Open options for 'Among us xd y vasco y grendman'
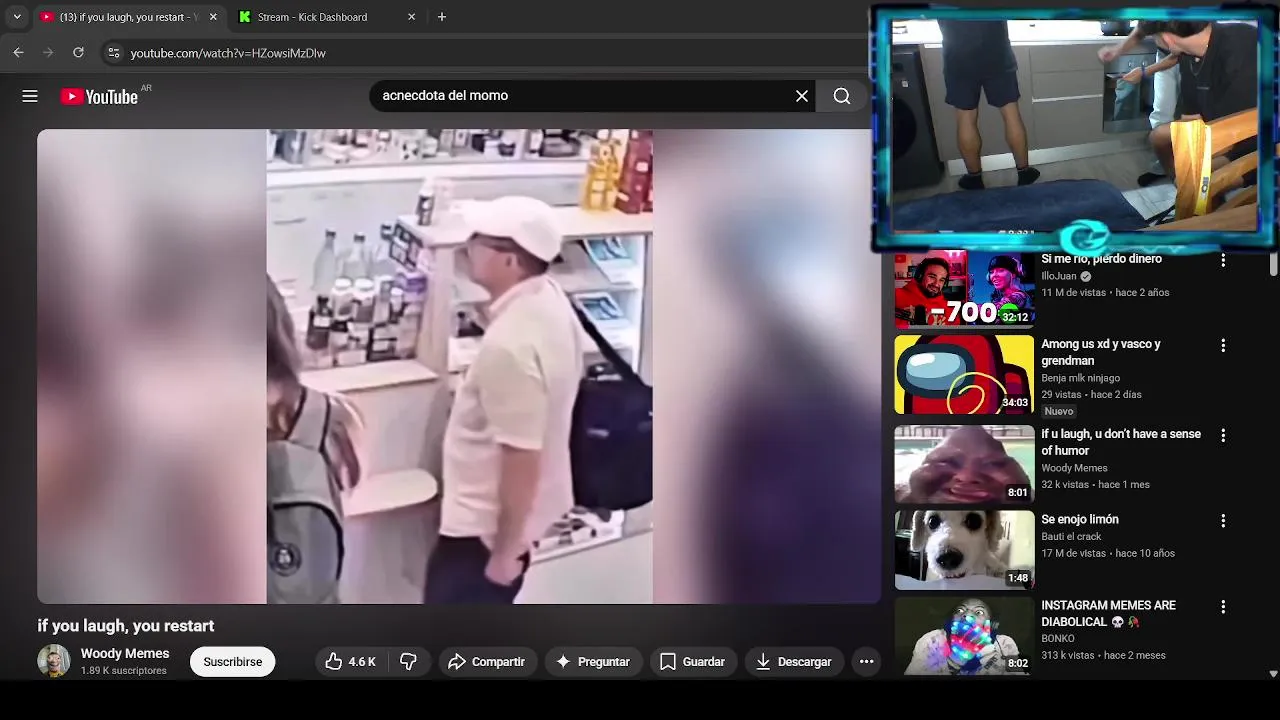The image size is (1280, 720). click(x=1223, y=345)
